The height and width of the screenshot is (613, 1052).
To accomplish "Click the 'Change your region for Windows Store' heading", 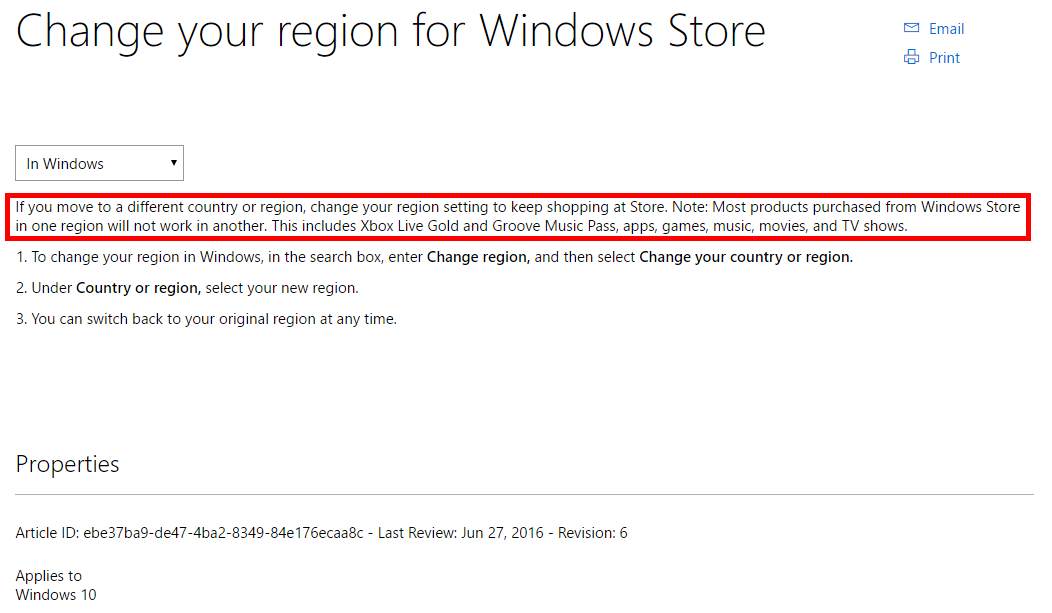I will 390,31.
